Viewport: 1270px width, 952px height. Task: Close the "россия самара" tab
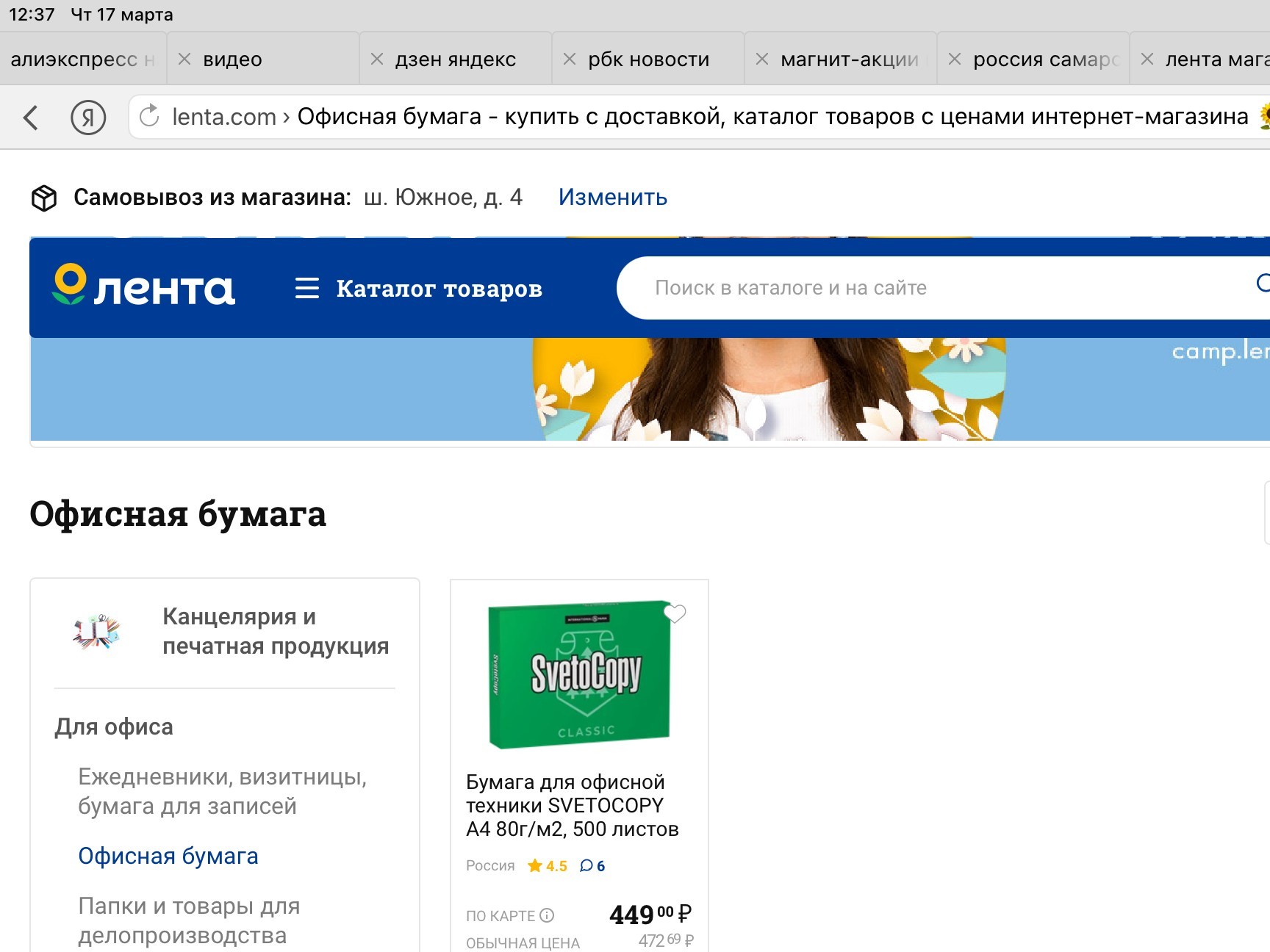(955, 59)
